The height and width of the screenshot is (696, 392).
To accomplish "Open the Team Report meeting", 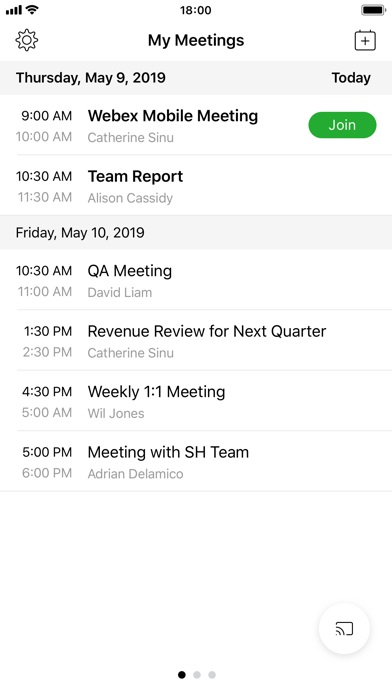I will pyautogui.click(x=196, y=186).
